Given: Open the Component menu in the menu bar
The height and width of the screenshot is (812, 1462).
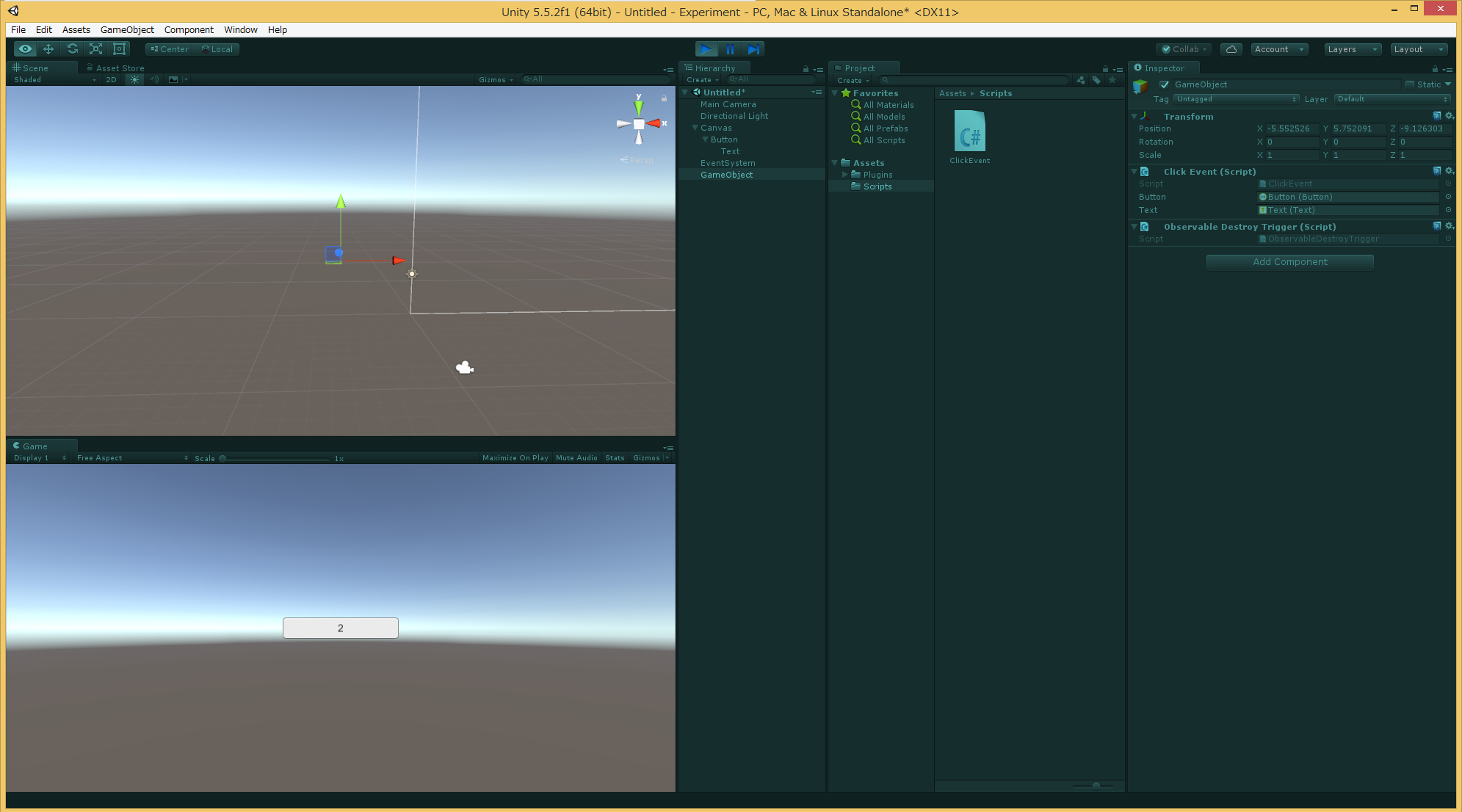Looking at the screenshot, I should 187,29.
